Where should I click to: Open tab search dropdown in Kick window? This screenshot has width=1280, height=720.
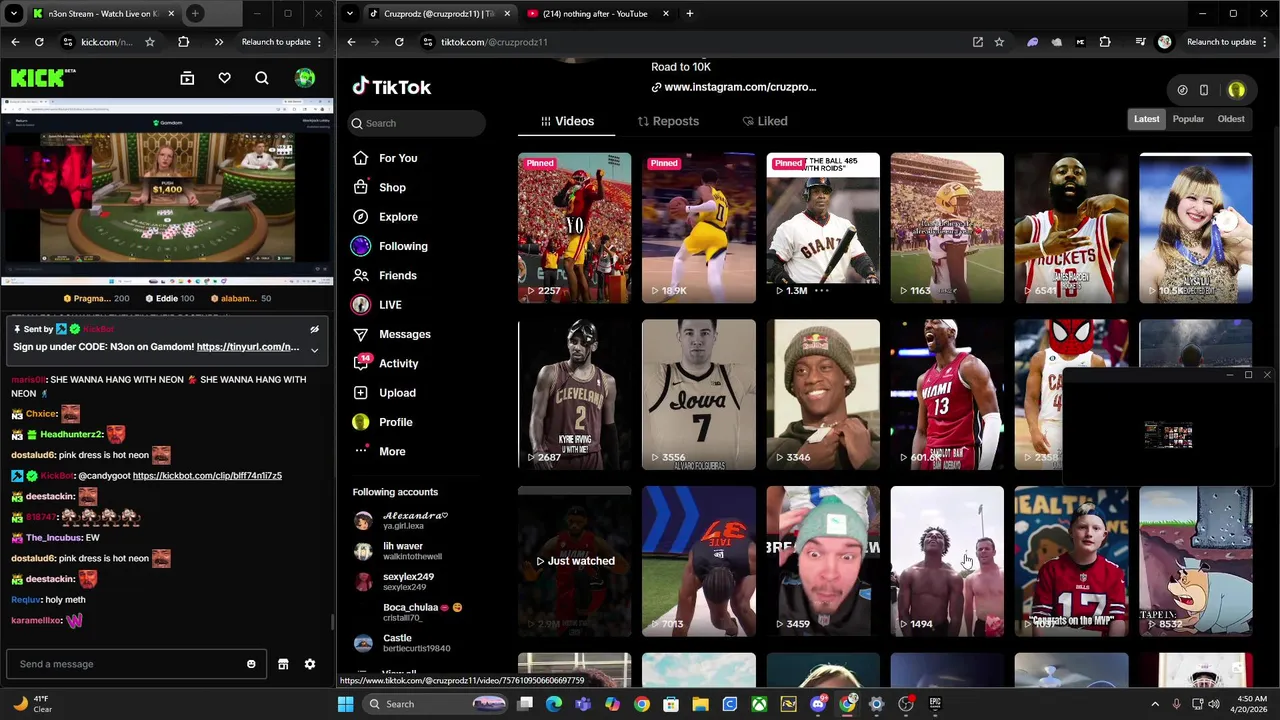[14, 14]
